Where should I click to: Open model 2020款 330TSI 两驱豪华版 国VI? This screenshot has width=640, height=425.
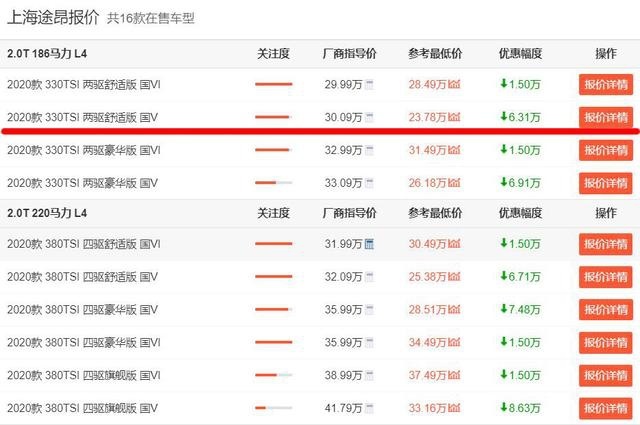pyautogui.click(x=84, y=150)
